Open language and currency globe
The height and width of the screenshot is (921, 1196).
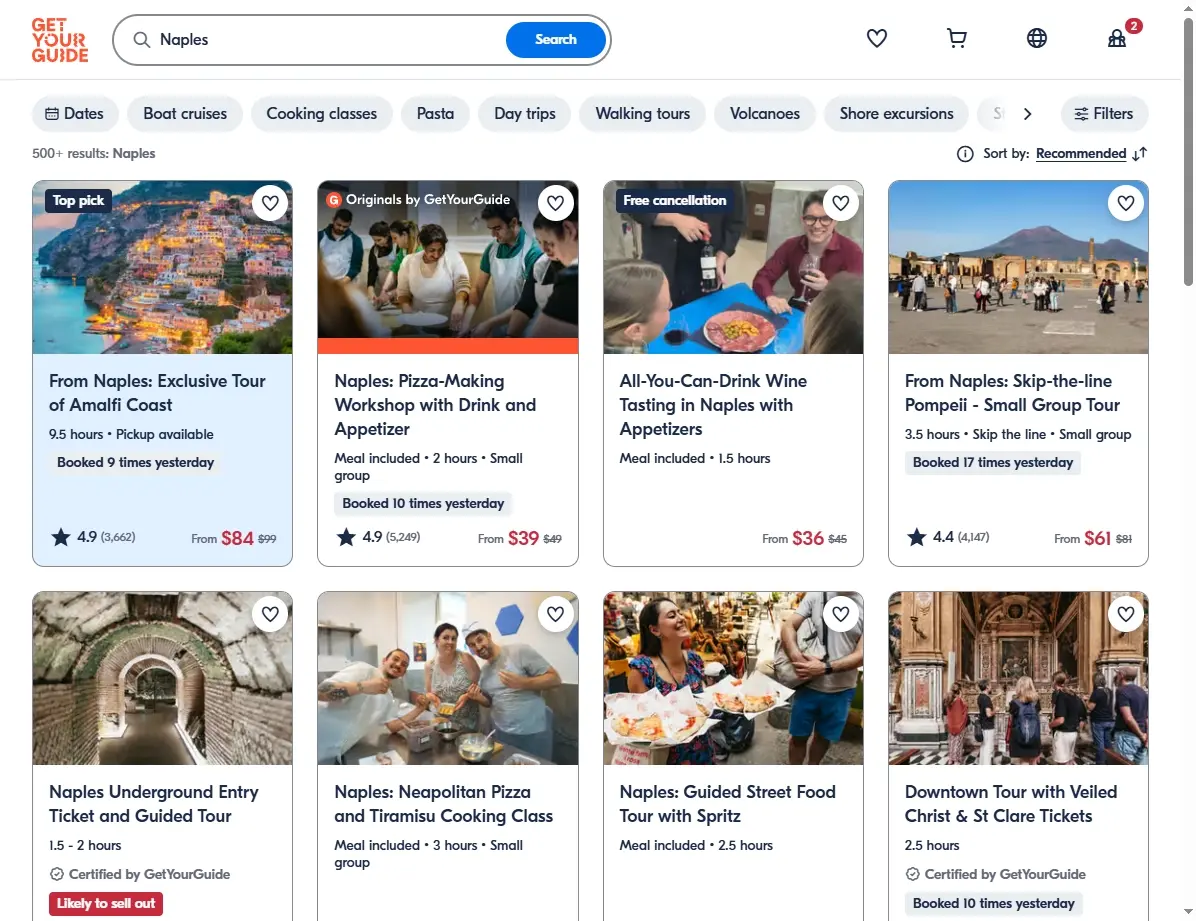1037,38
